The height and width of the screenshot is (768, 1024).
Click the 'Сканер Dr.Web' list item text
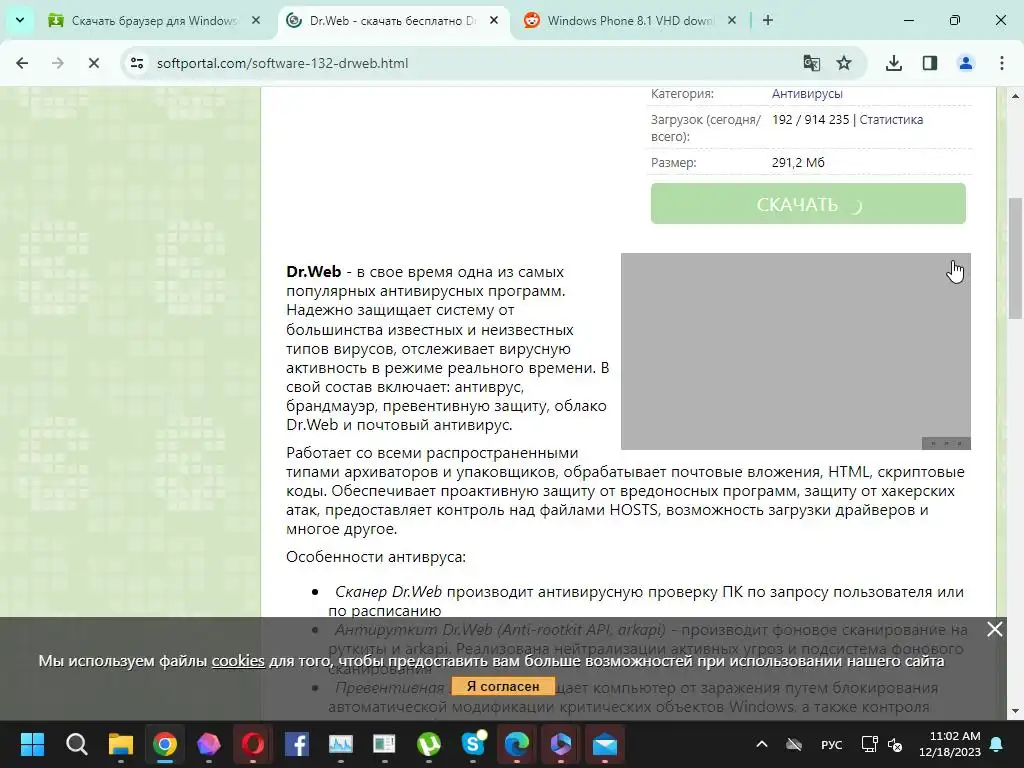pyautogui.click(x=388, y=592)
